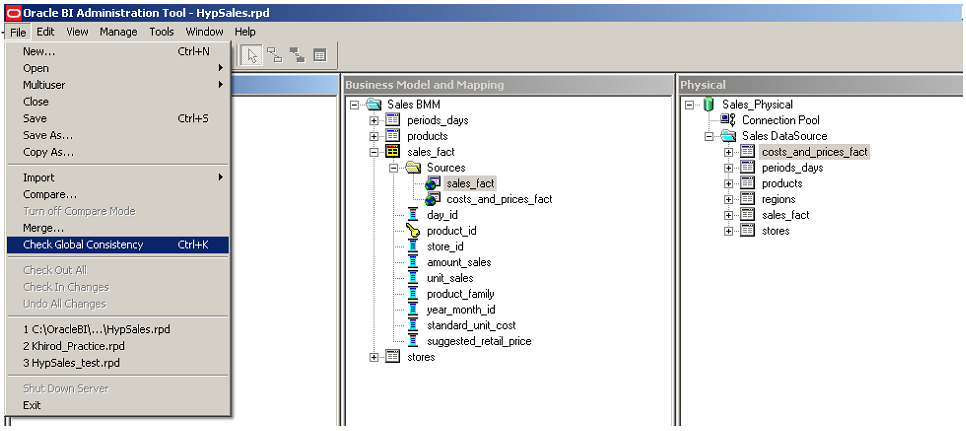Expand physical products table node
The width and height of the screenshot is (966, 431).
click(x=729, y=183)
